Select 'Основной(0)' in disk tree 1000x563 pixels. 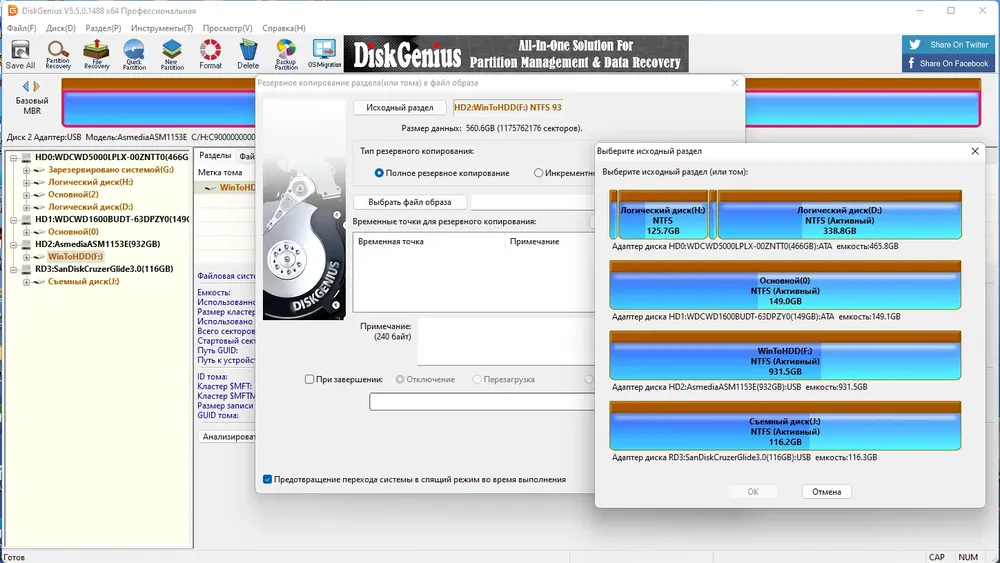pyautogui.click(x=73, y=232)
